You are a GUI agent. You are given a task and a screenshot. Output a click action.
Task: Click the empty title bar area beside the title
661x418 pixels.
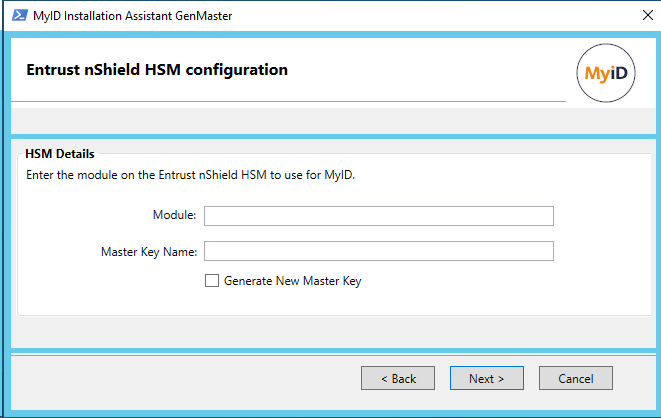point(434,16)
